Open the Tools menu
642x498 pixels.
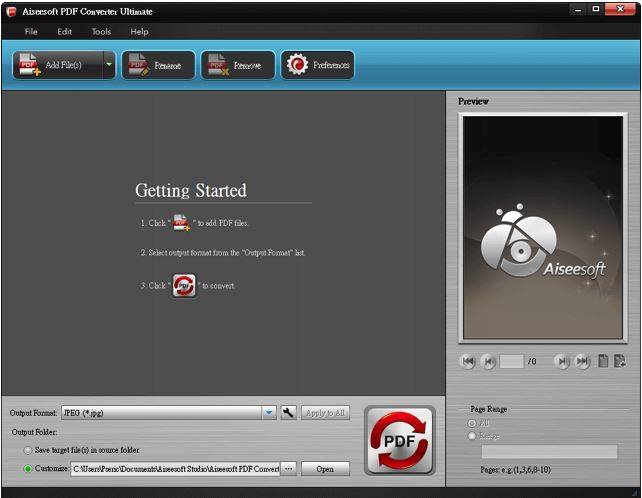point(101,32)
